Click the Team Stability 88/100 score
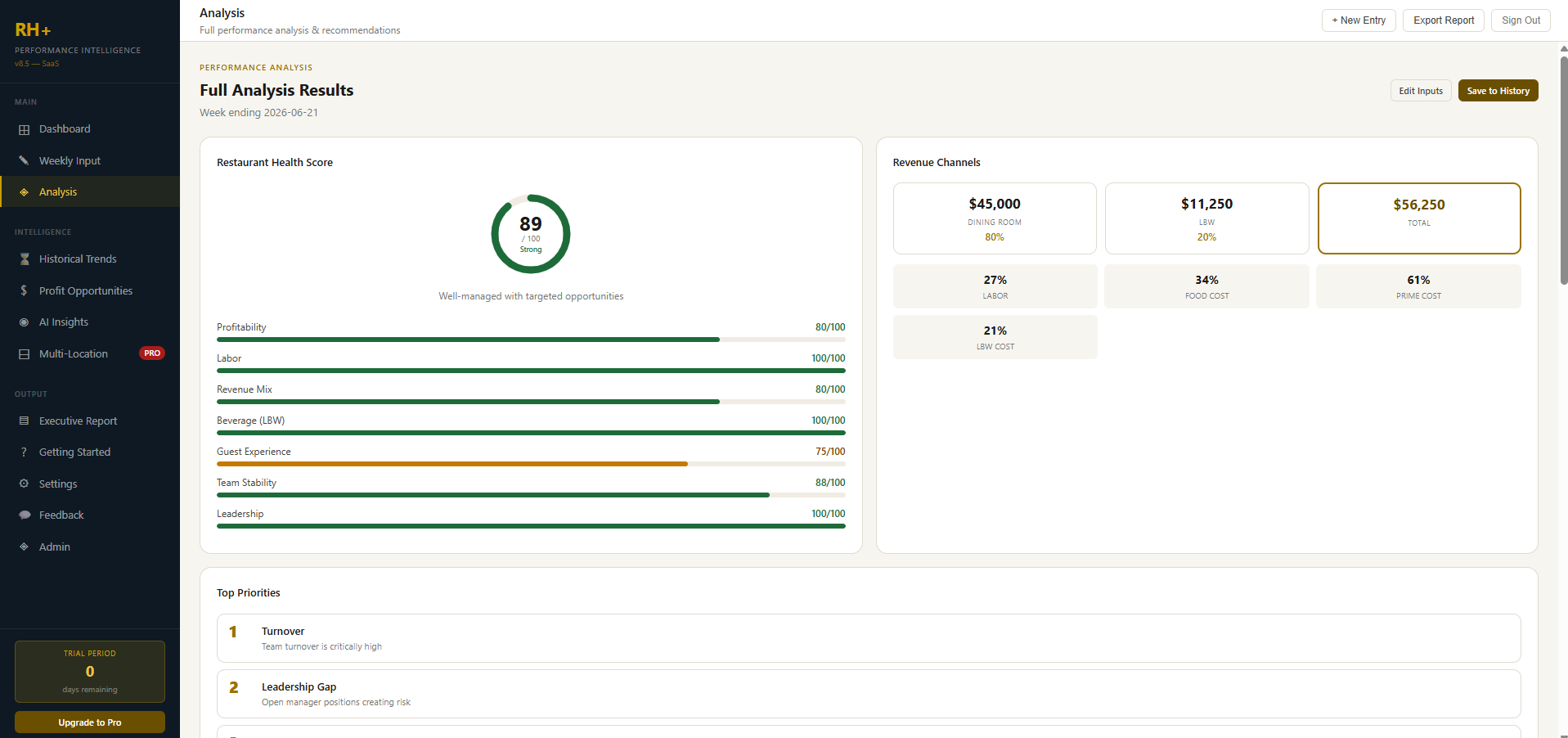The height and width of the screenshot is (738, 1568). tap(830, 483)
